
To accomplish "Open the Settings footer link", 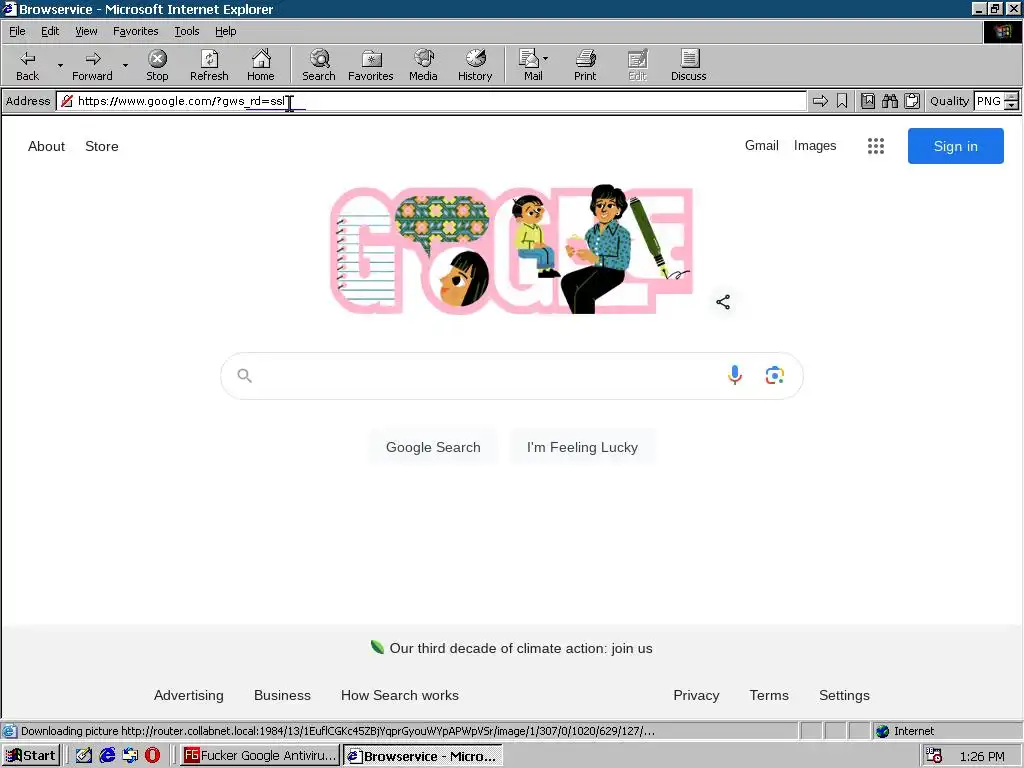I will (x=844, y=696).
